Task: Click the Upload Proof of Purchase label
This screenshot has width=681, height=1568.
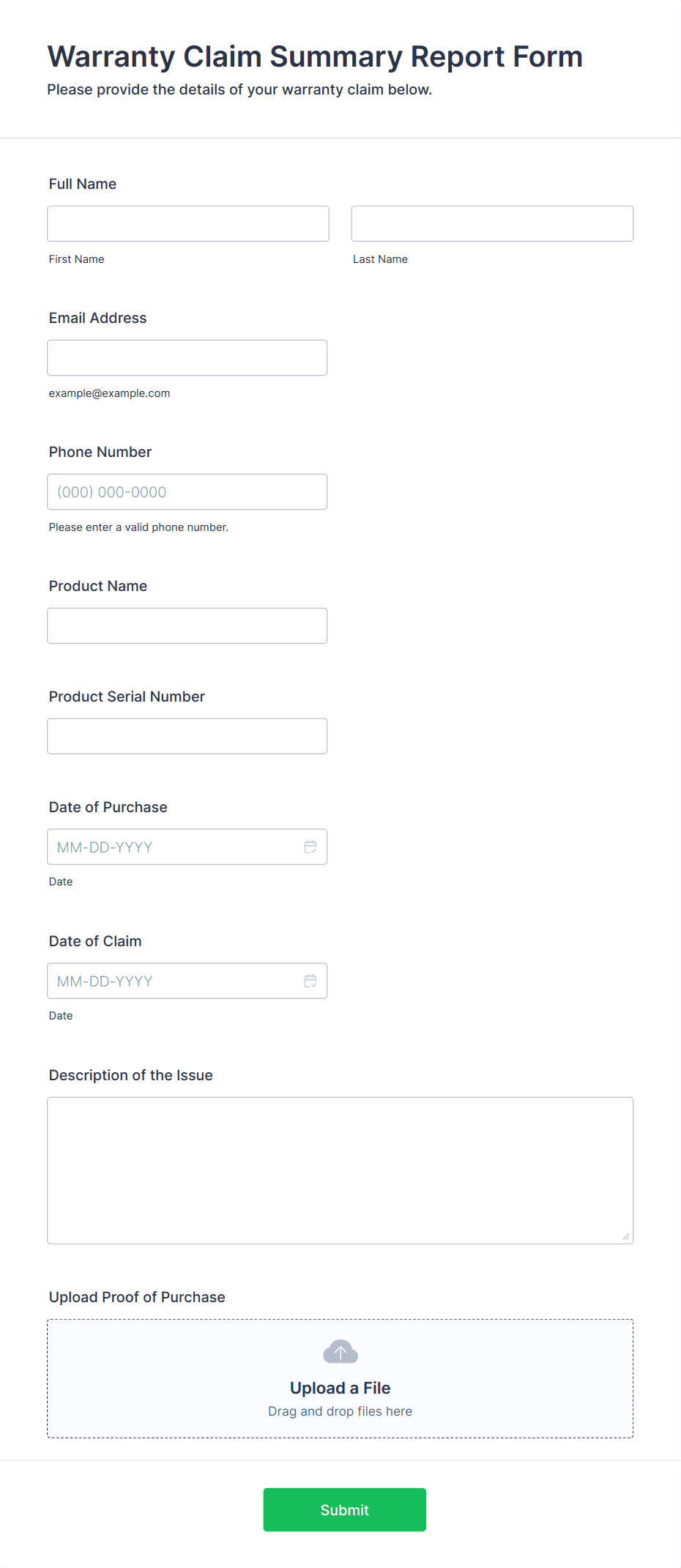Action: coord(137,1297)
